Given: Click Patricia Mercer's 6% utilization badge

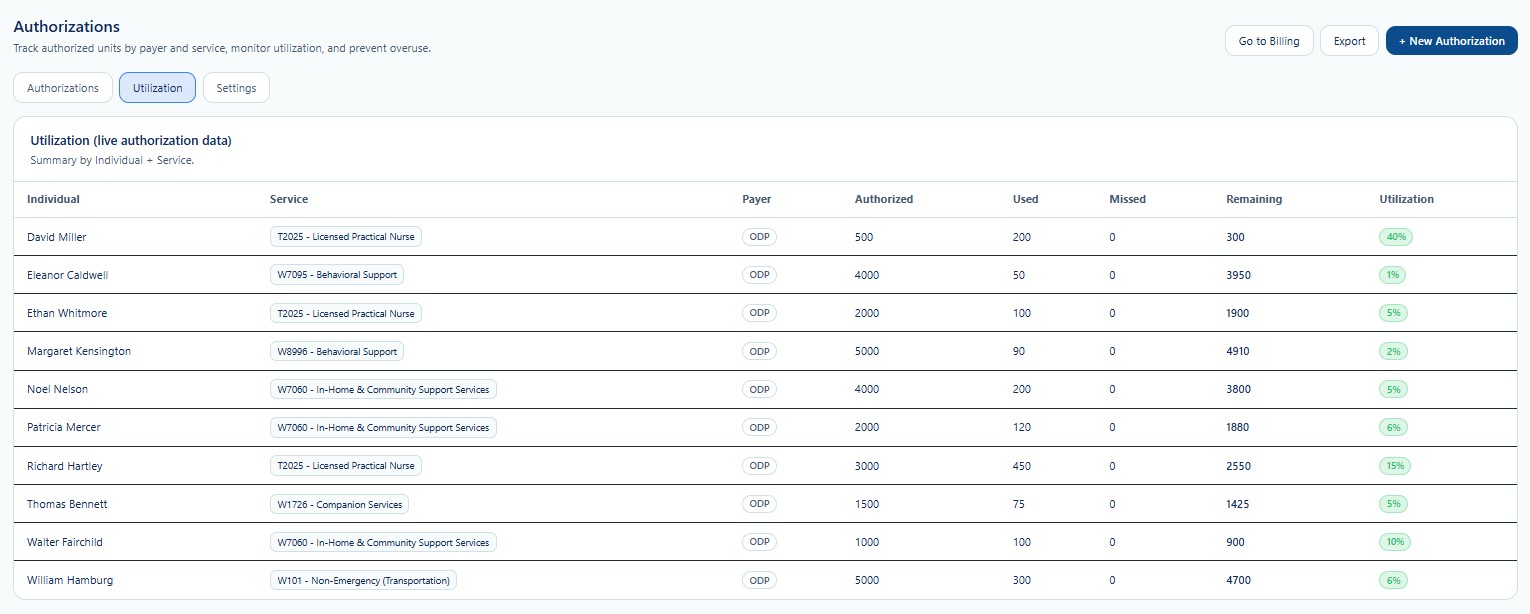Looking at the screenshot, I should (1394, 427).
